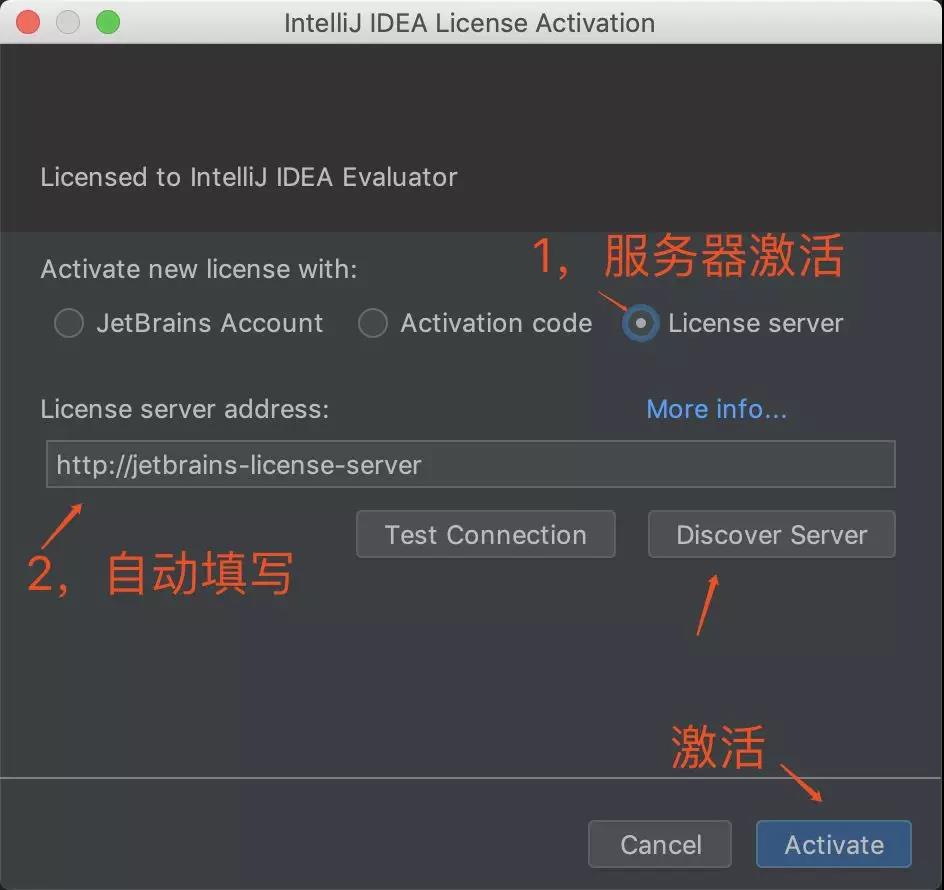This screenshot has width=944, height=890.
Task: Click the gray minimize window button
Action: point(67,22)
